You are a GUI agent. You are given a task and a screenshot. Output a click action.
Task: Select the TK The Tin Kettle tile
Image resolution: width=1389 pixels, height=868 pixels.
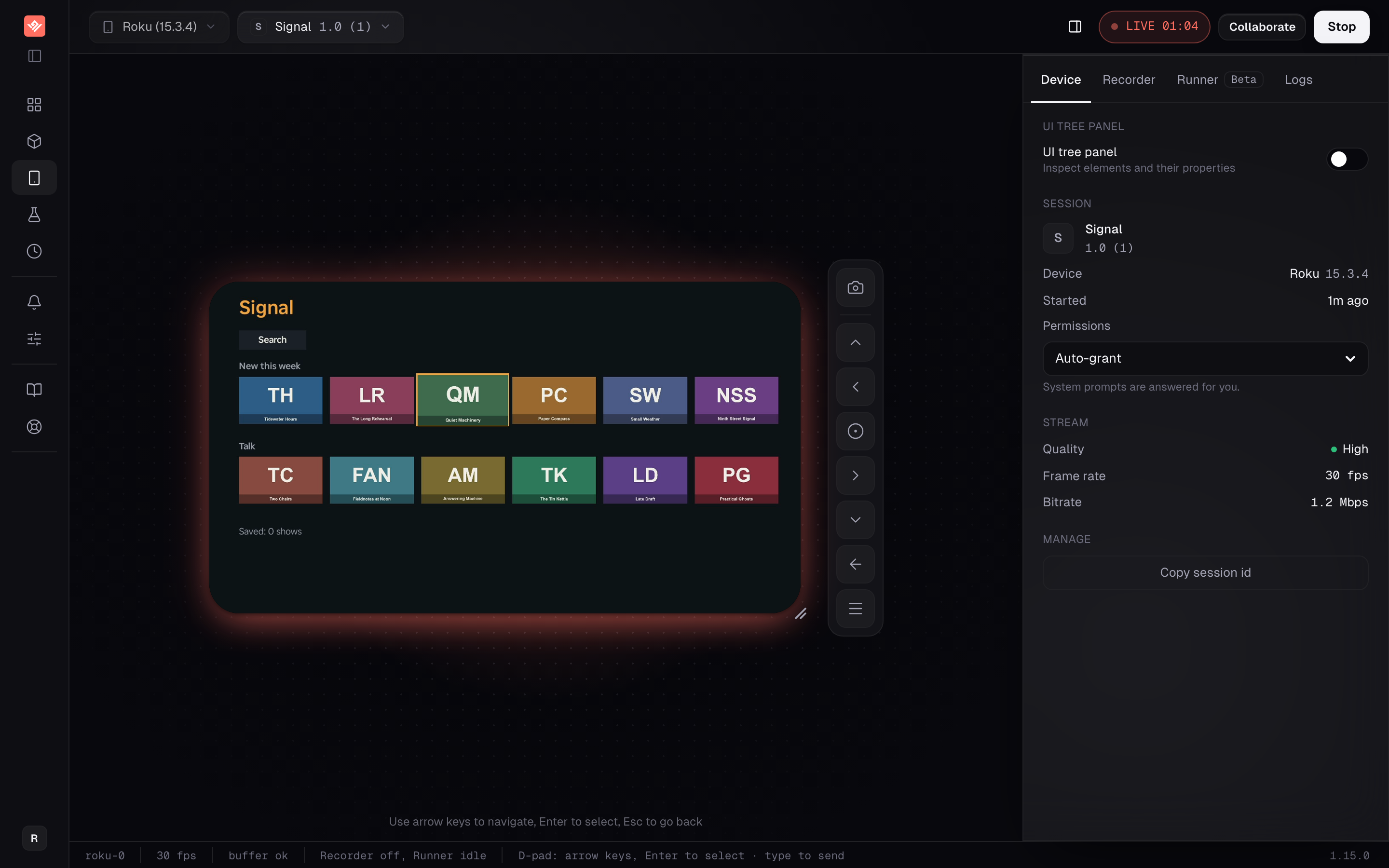[554, 480]
